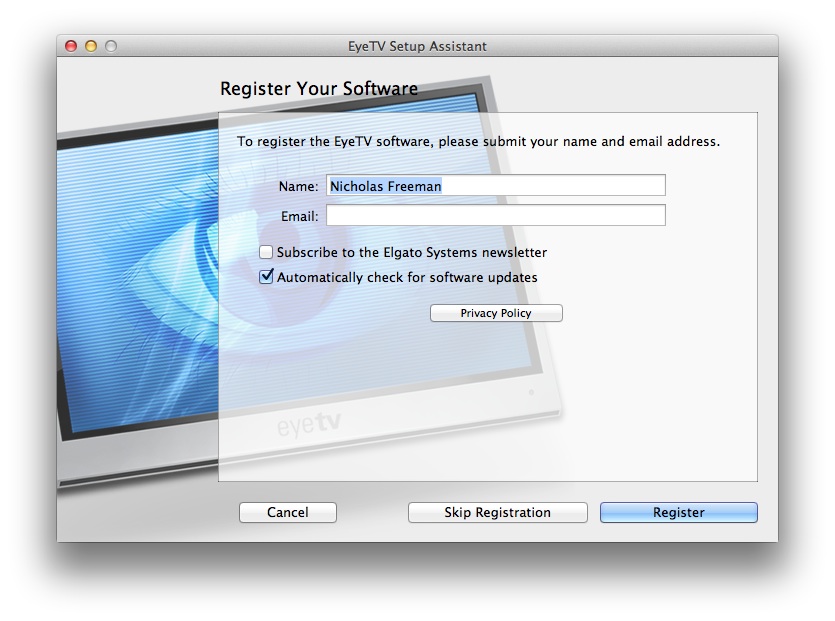This screenshot has width=835, height=621.
Task: Enable Subscribe to Elgato Systems newsletter checkbox
Action: click(x=266, y=252)
